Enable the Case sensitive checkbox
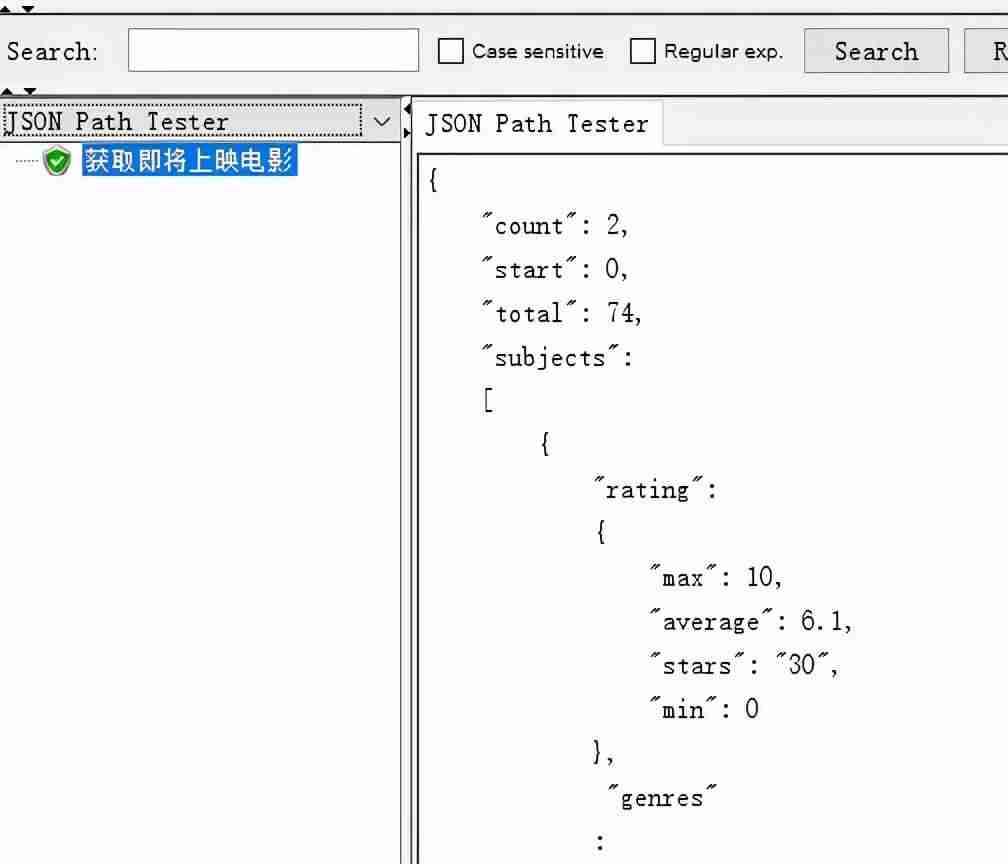Viewport: 1008px width, 864px height. click(451, 51)
